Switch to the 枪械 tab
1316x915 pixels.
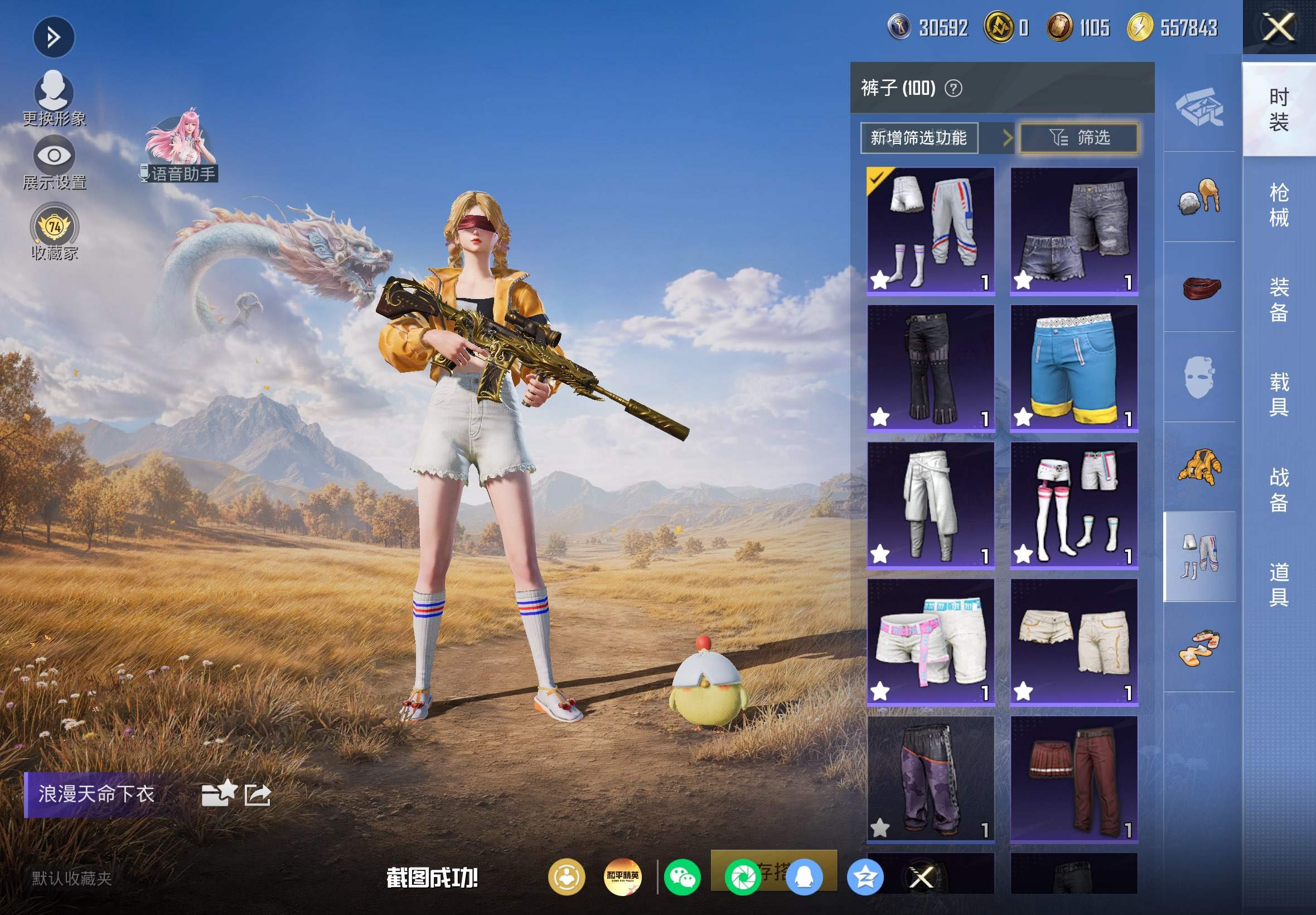click(1279, 205)
